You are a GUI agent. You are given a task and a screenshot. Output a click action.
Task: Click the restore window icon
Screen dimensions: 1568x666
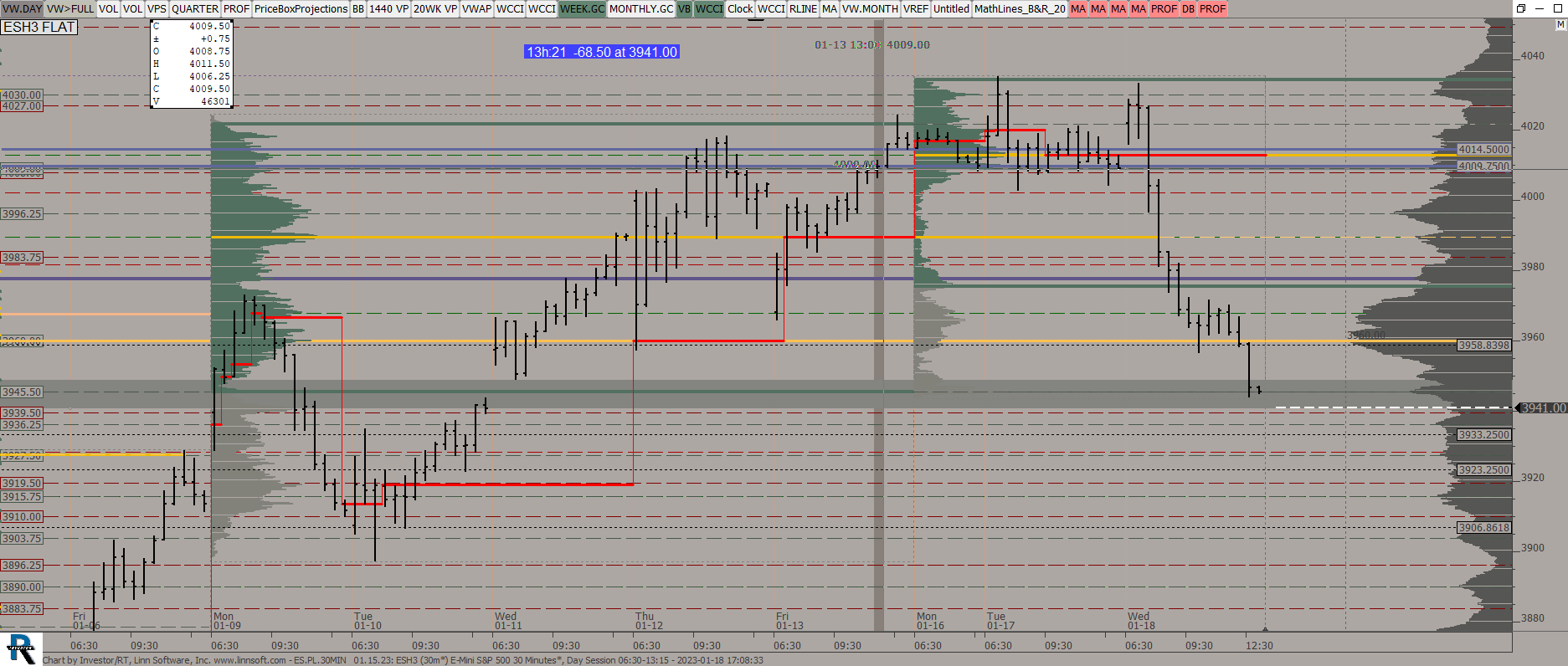1521,8
